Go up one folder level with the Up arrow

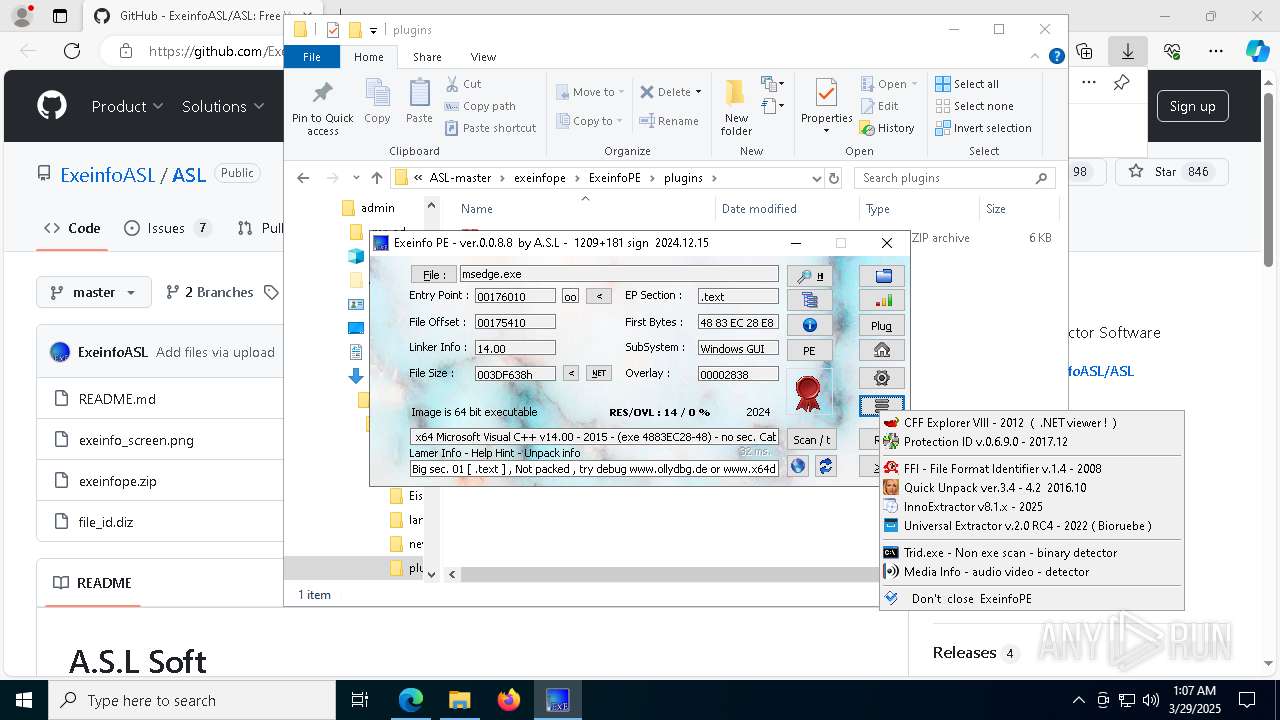point(376,178)
